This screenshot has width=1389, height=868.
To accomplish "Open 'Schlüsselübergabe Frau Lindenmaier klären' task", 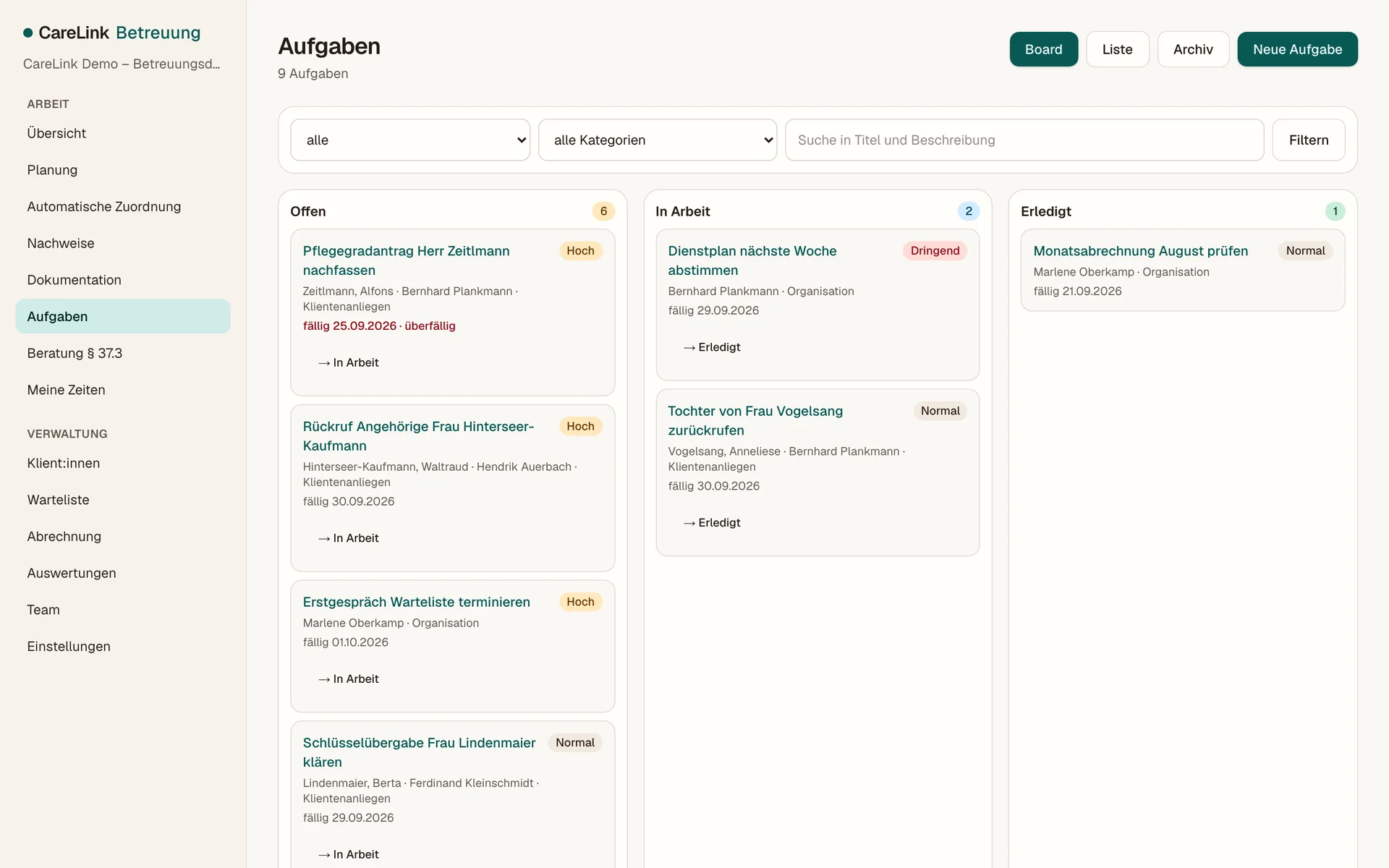I will coord(419,752).
